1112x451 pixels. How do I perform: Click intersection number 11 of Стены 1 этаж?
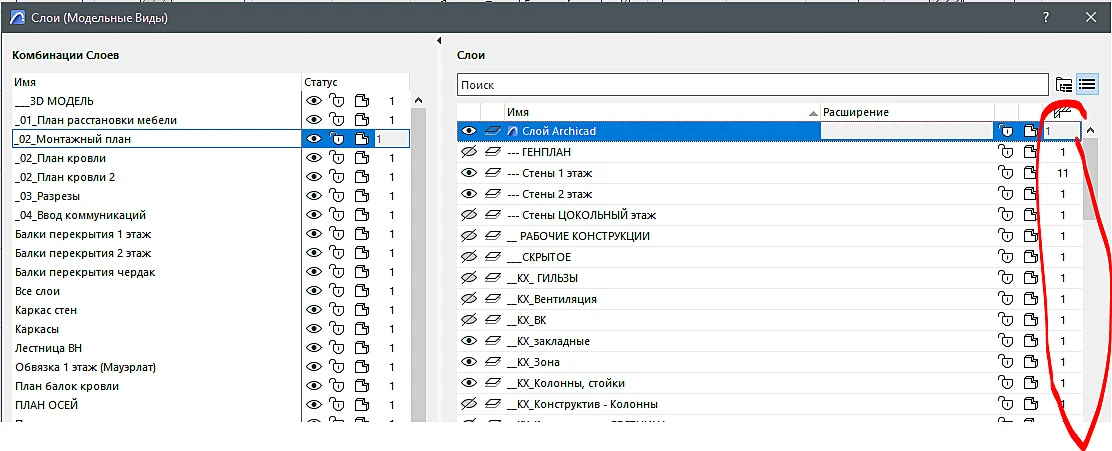(1062, 173)
